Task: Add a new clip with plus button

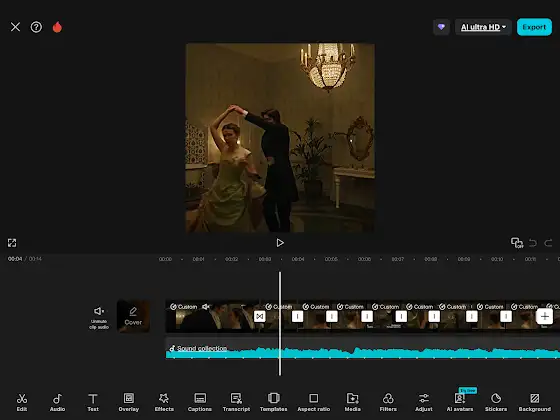Action: [x=544, y=316]
